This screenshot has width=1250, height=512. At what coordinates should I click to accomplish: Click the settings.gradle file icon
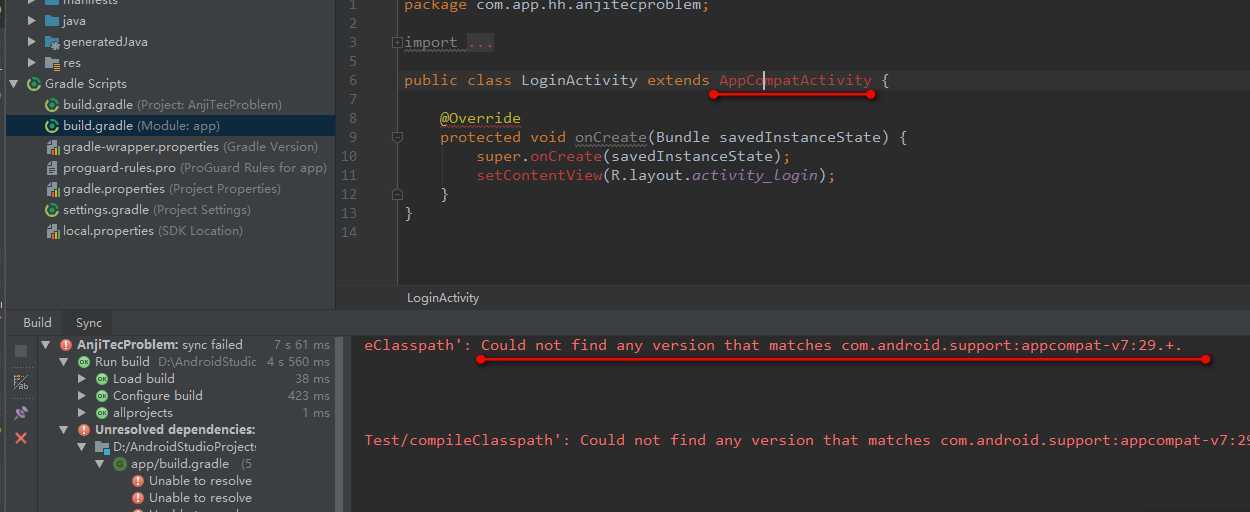click(x=53, y=210)
